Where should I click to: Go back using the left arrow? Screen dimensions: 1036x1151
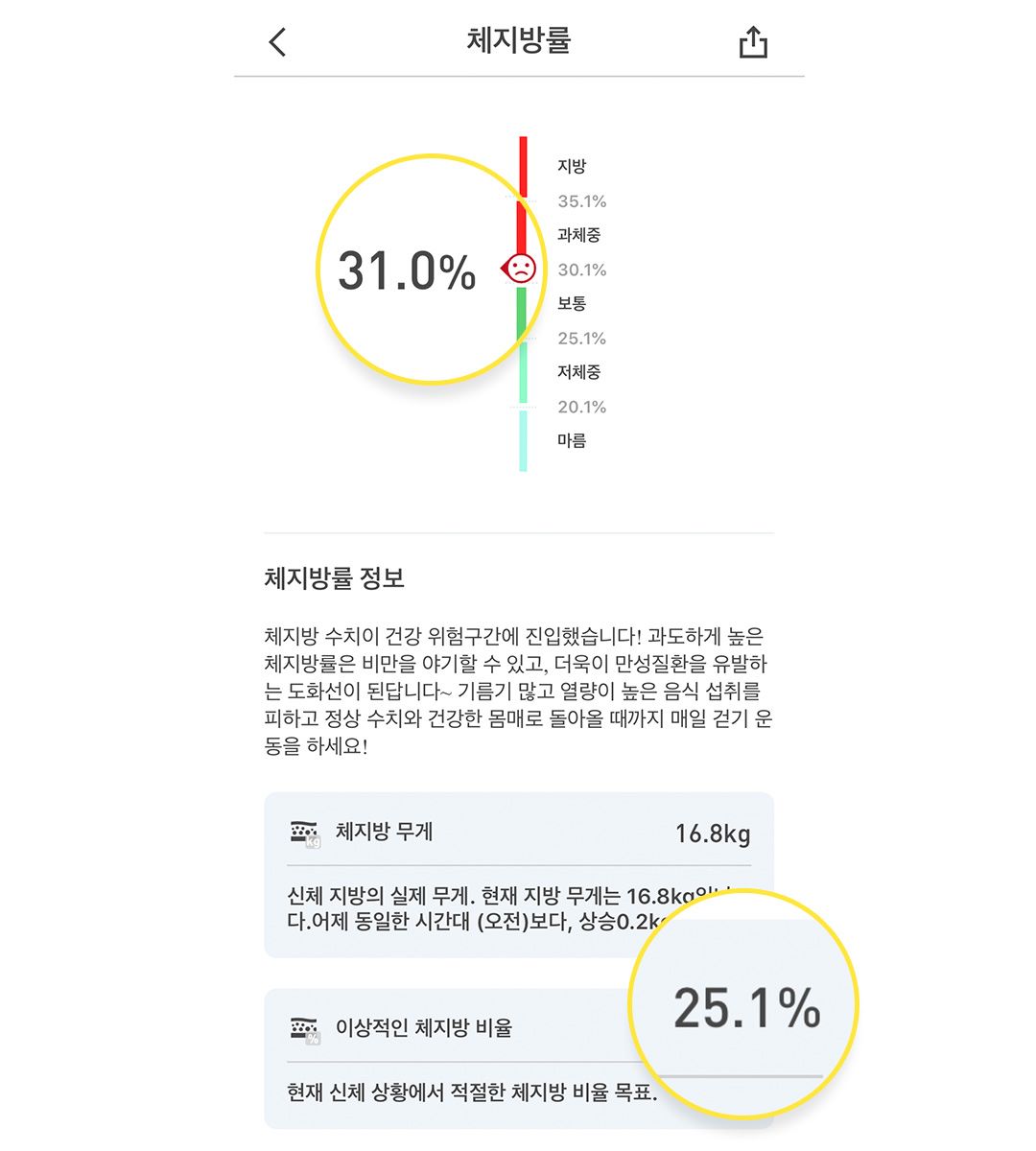(x=277, y=42)
